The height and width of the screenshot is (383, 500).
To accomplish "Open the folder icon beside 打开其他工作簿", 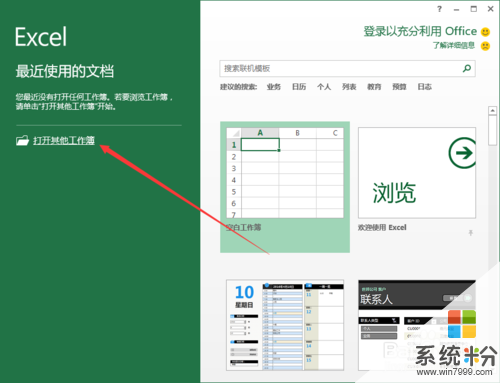I will (x=22, y=141).
